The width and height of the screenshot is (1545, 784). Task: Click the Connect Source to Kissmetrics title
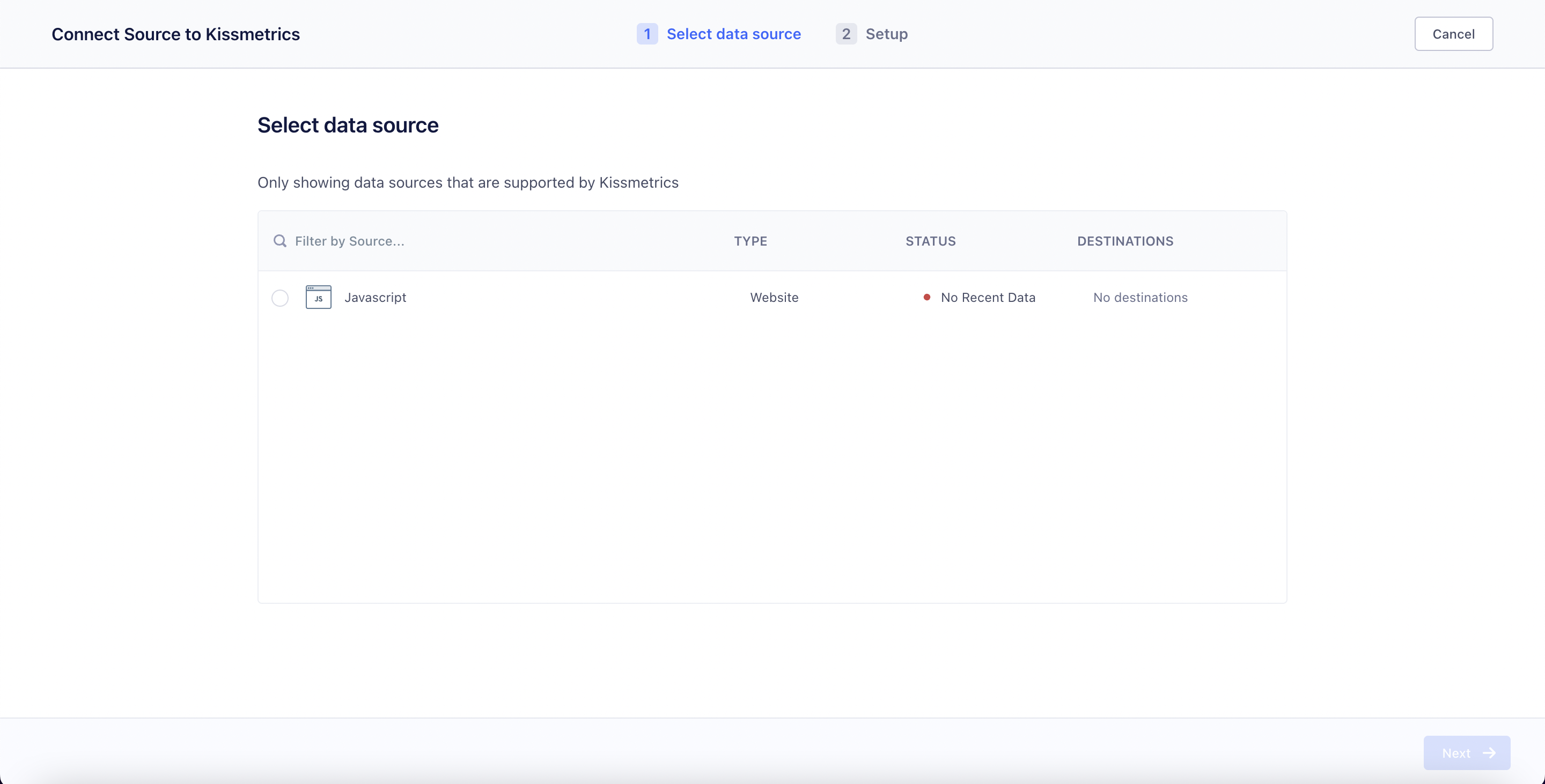coord(176,34)
